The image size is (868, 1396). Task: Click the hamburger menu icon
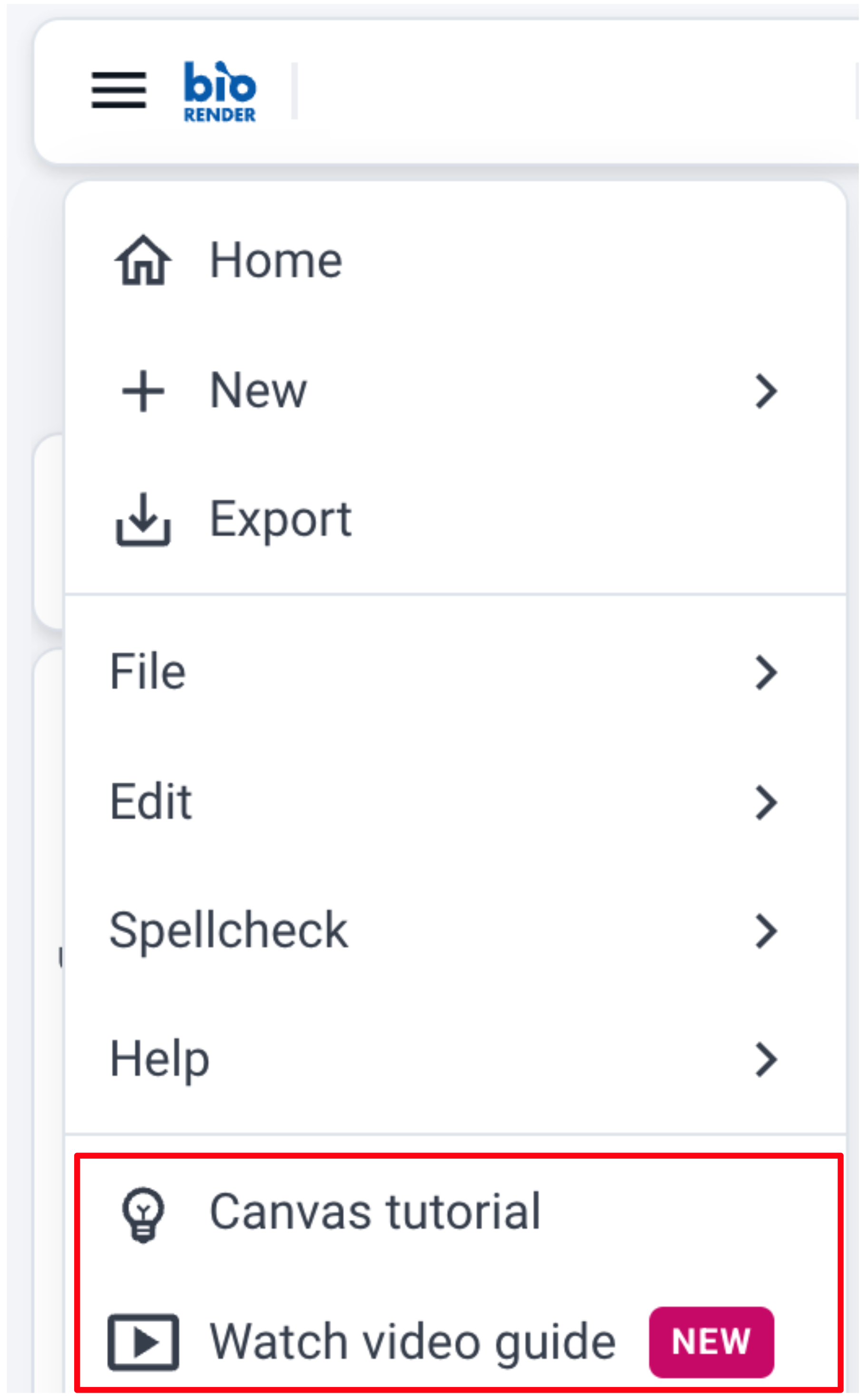119,90
